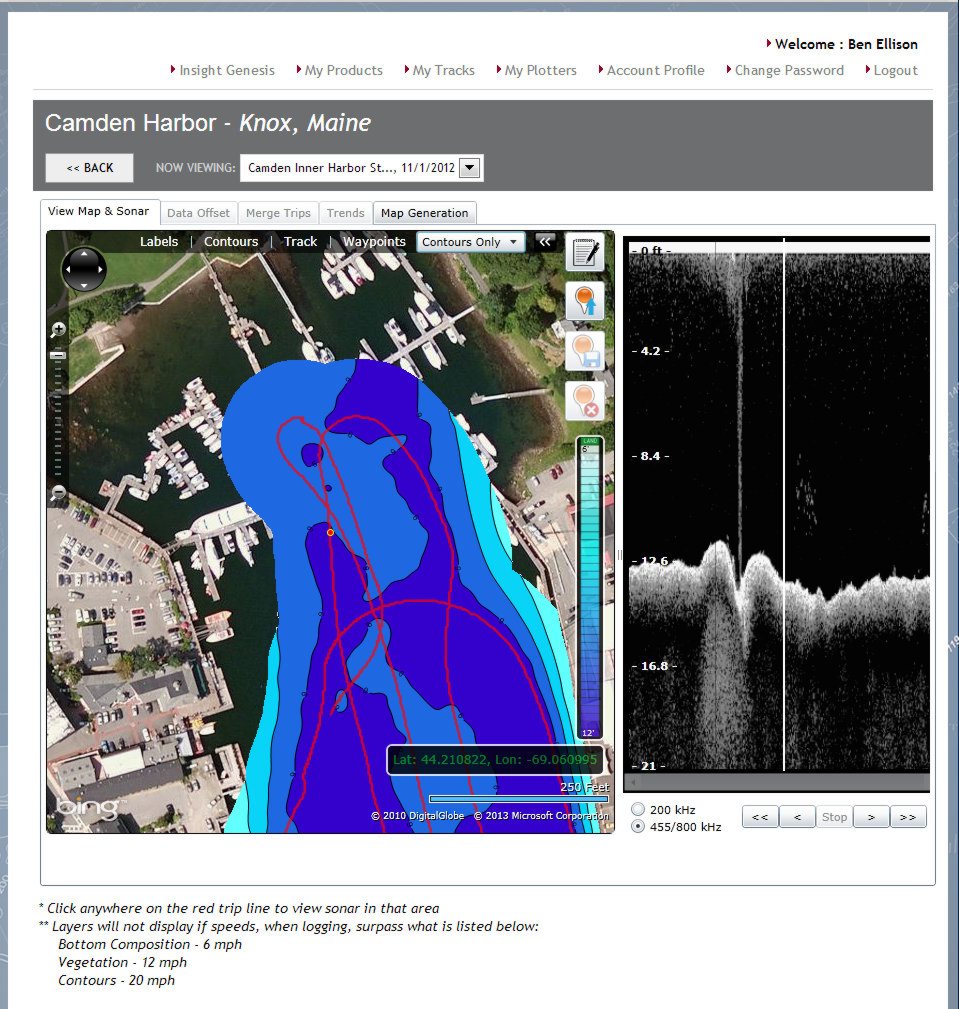Step sonar backward with < button
959x1009 pixels.
[797, 817]
